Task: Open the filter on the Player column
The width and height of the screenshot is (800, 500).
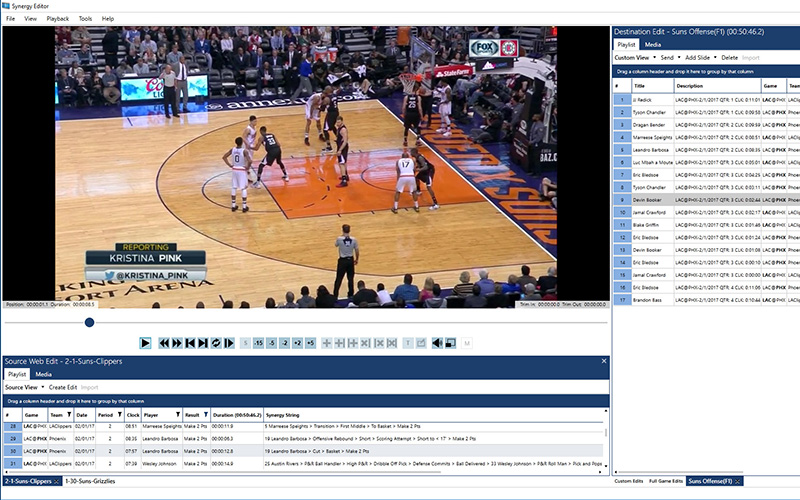Action: pyautogui.click(x=178, y=414)
